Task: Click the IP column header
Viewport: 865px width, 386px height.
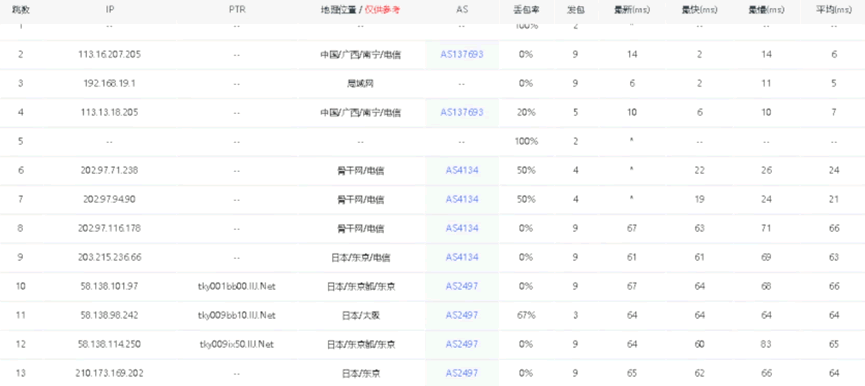Action: (109, 10)
